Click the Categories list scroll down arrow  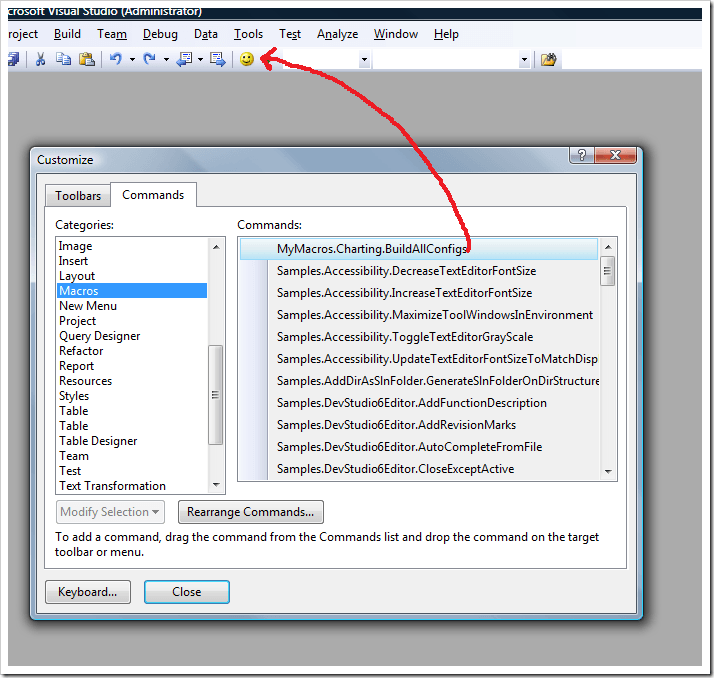(216, 485)
